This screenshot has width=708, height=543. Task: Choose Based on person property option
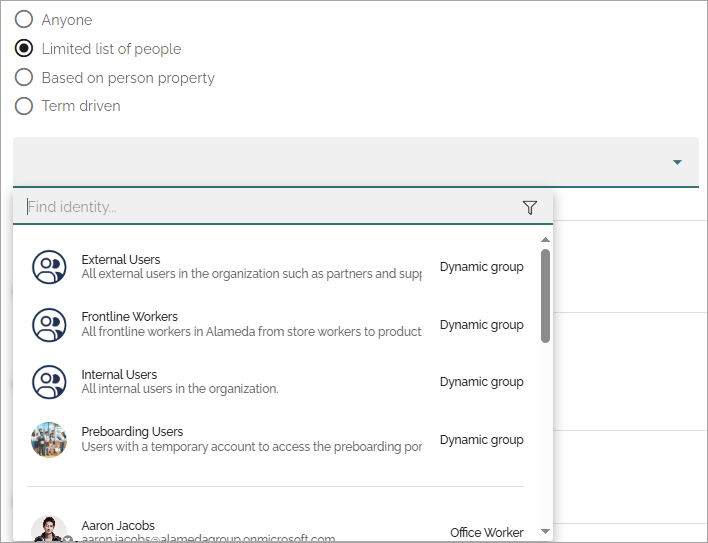24,77
